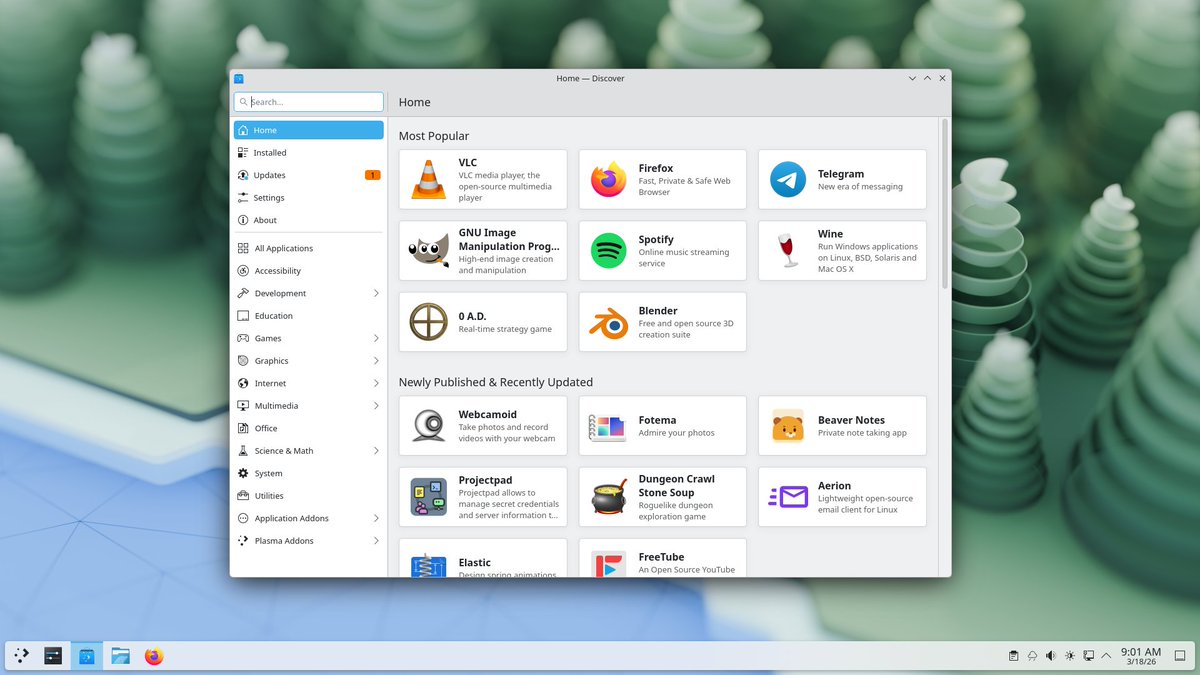Expand the Internet category arrow
Screen dimensions: 1200x675
pos(376,383)
